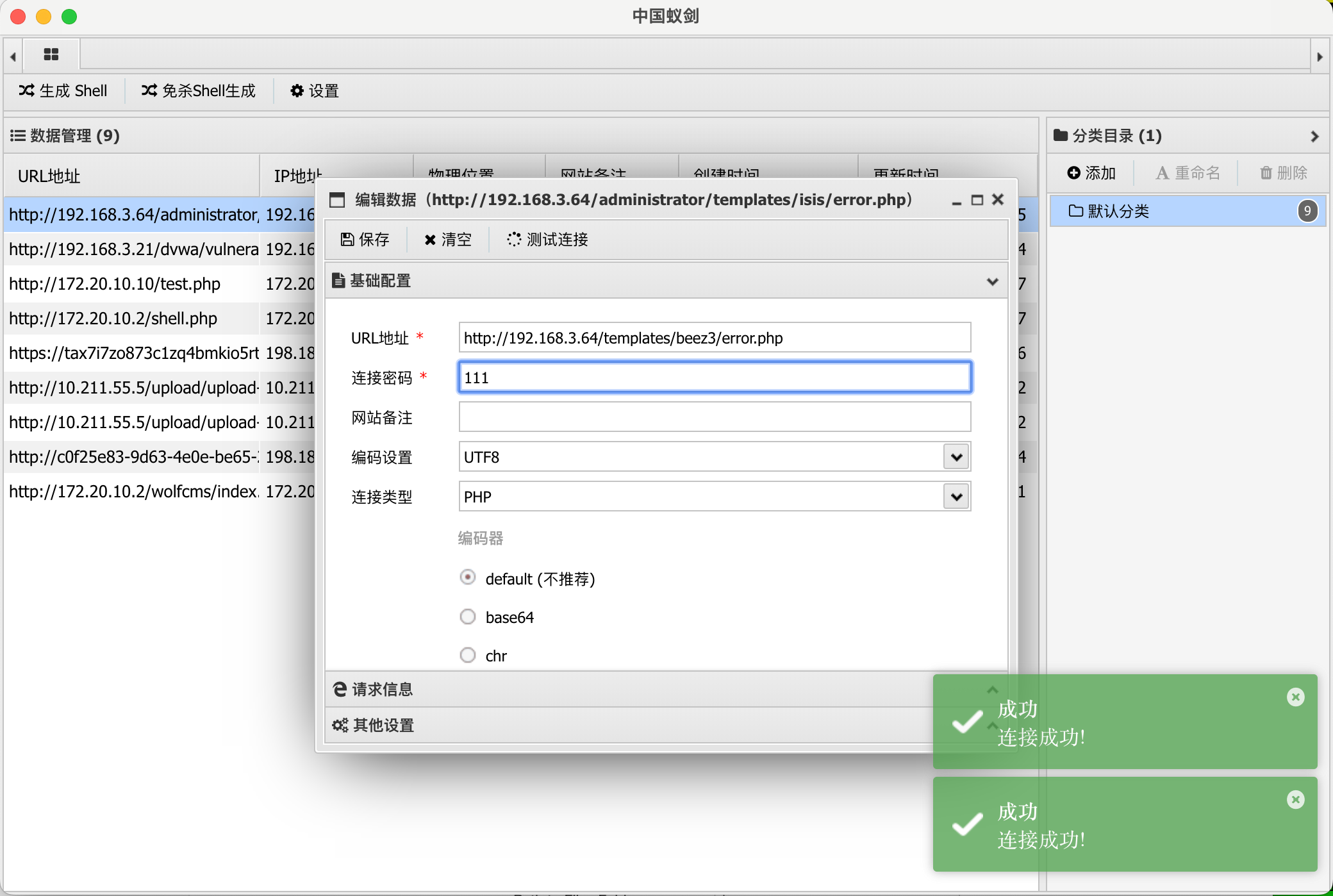Select chr encoder radio
The height and width of the screenshot is (896, 1333).
tap(468, 655)
